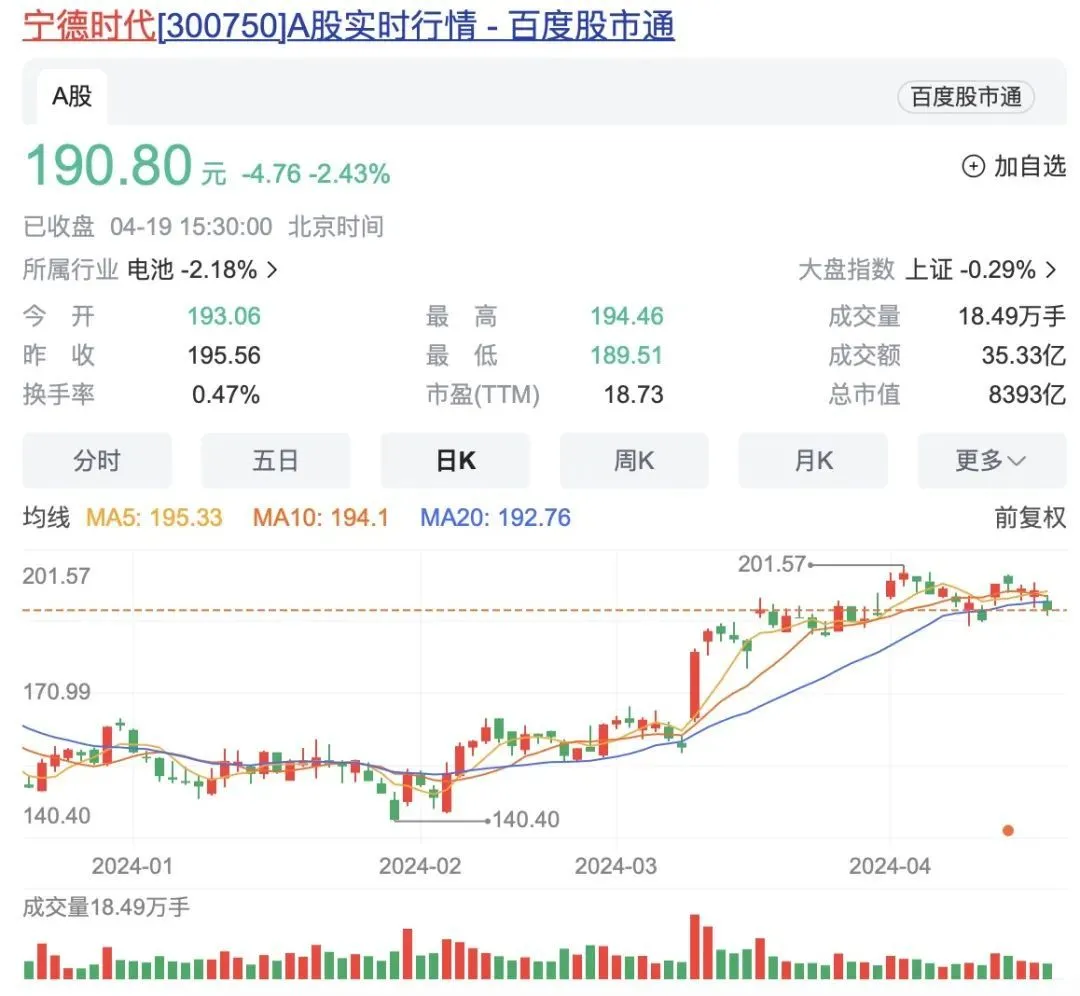This screenshot has height=996, width=1080.
Task: Select the A股 tab
Action: click(x=72, y=96)
